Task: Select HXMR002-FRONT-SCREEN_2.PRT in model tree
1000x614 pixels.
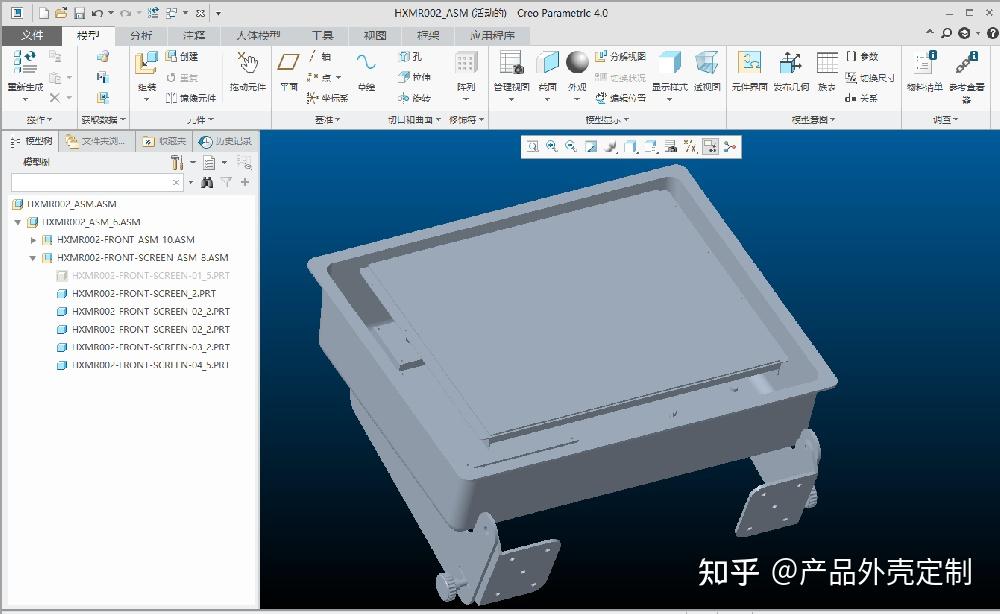Action: pos(144,294)
